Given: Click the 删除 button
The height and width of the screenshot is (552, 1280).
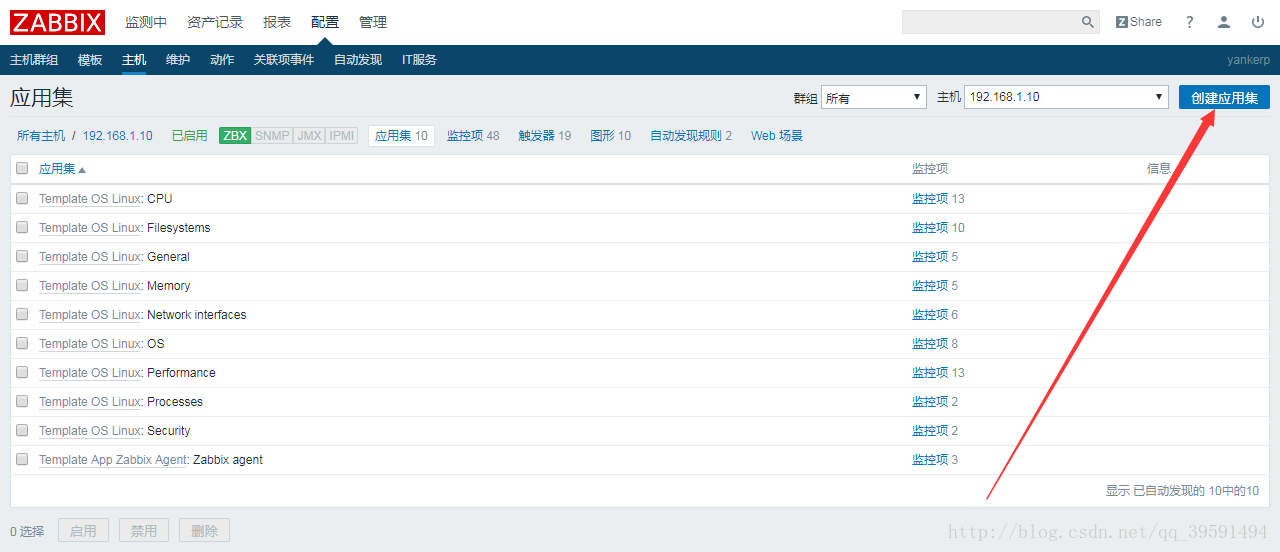Looking at the screenshot, I should (x=205, y=531).
